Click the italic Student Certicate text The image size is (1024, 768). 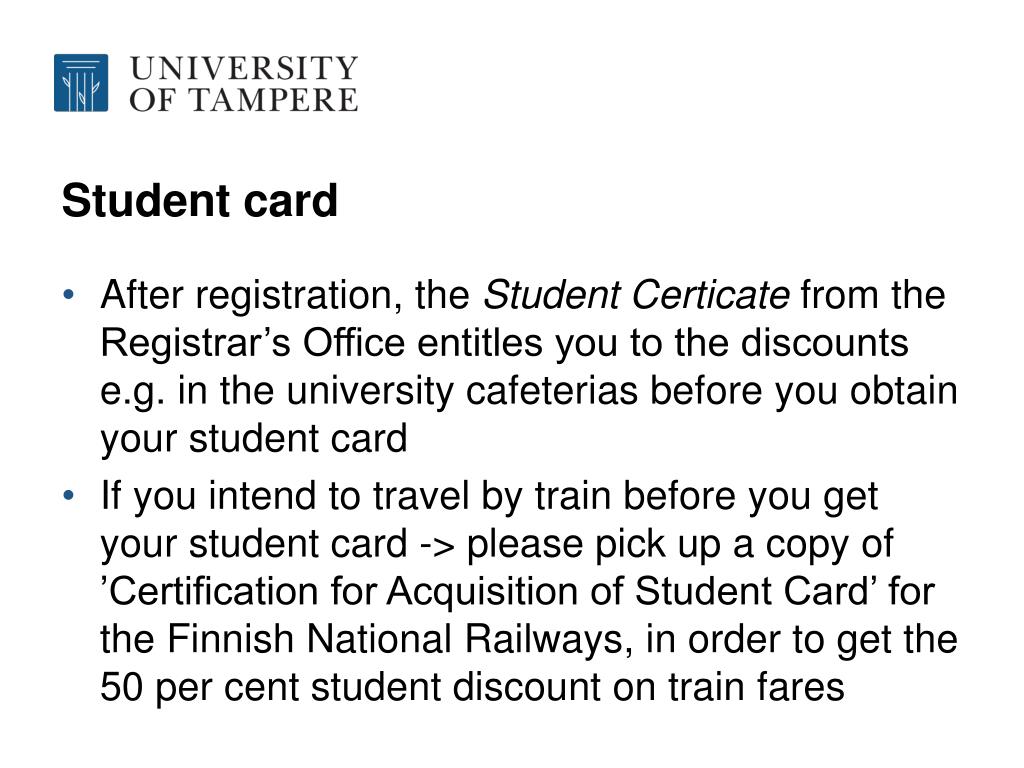coord(636,295)
